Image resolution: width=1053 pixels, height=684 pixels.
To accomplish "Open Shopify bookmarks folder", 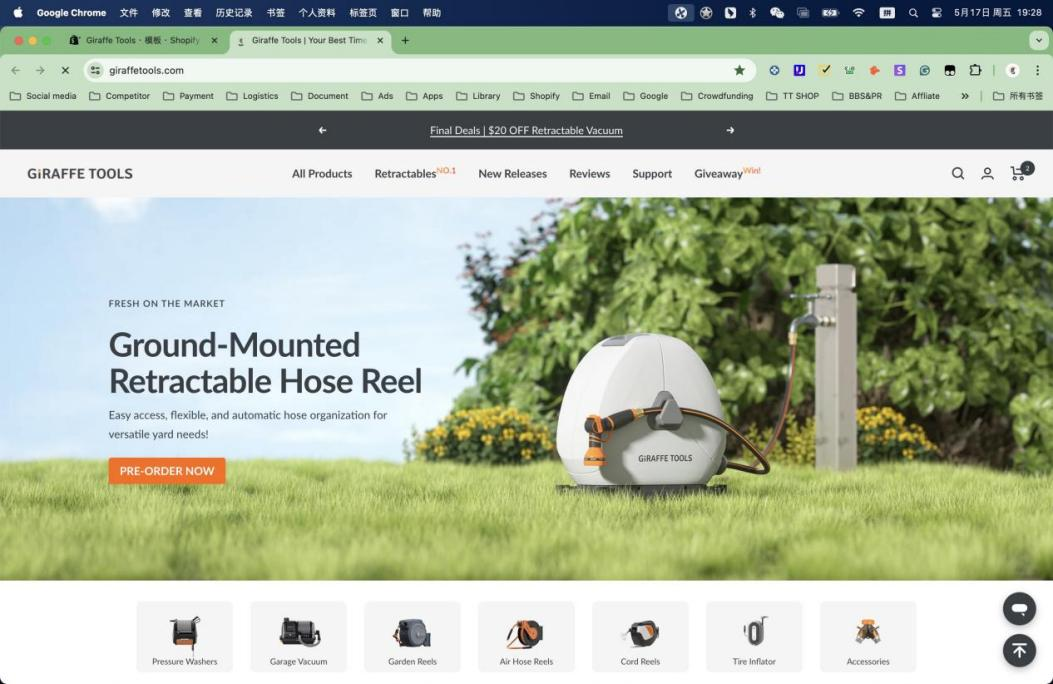I will 536,96.
